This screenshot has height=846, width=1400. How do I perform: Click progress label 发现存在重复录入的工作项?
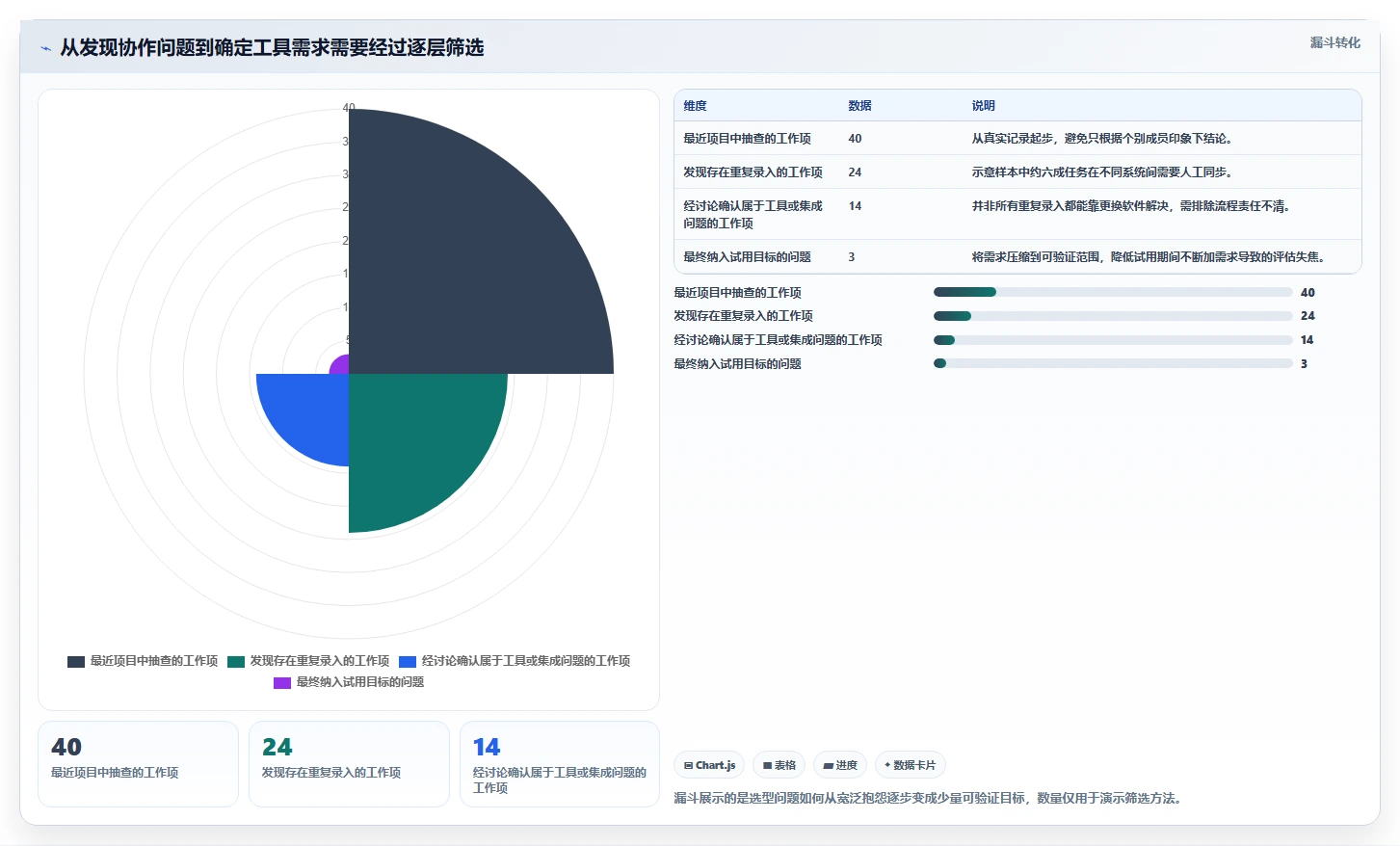coord(743,316)
